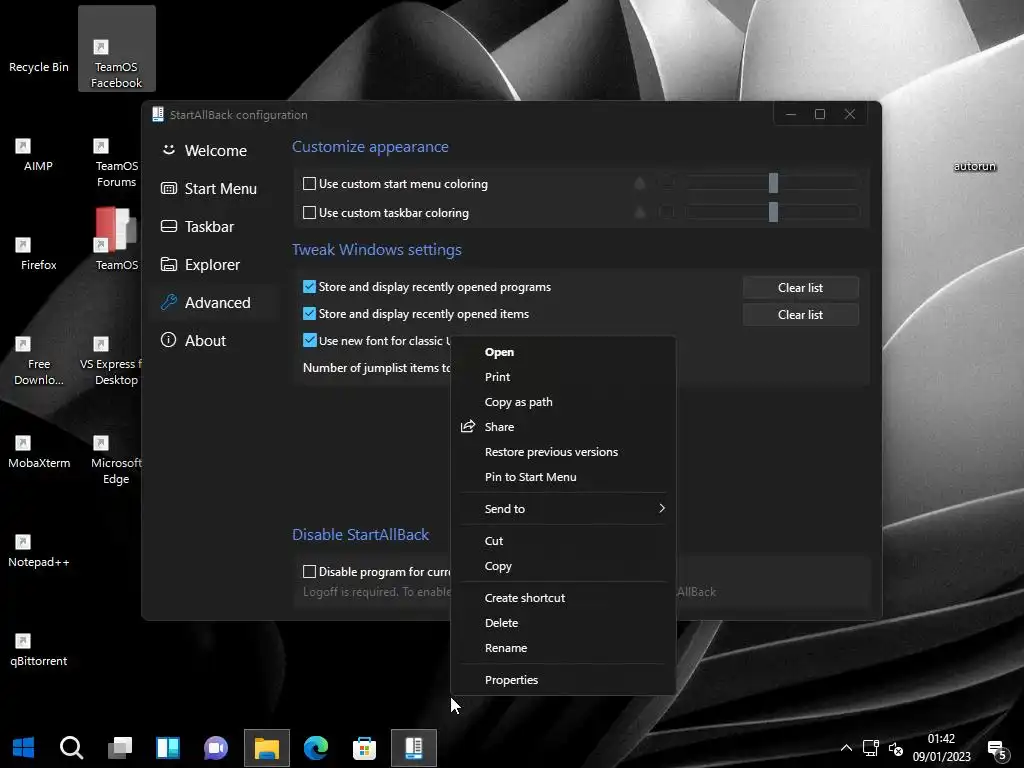
Task: Open taskbar Search magnifier
Action: [x=71, y=747]
